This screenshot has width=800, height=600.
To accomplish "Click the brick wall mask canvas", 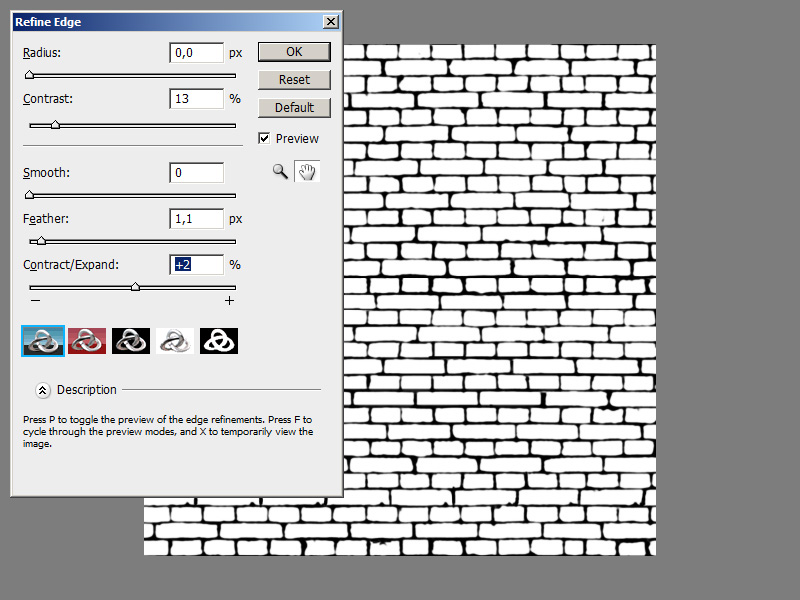I will tap(500, 300).
